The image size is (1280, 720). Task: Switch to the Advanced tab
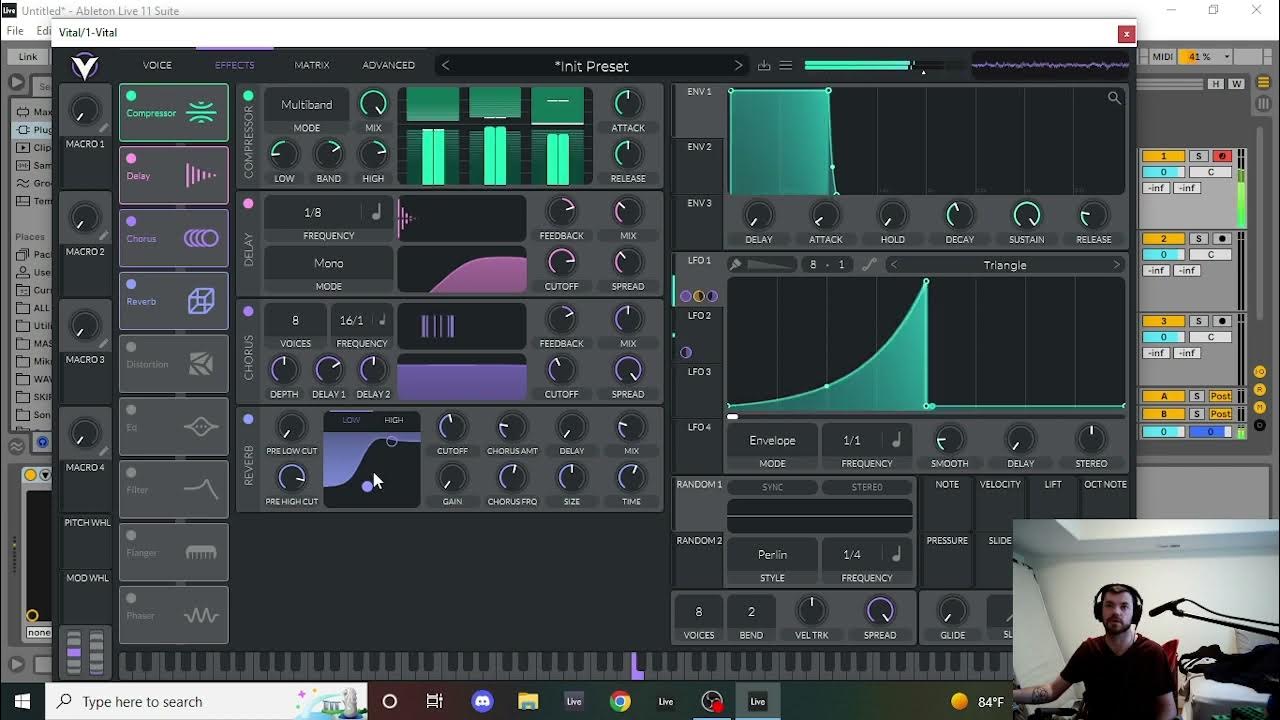pyautogui.click(x=388, y=65)
